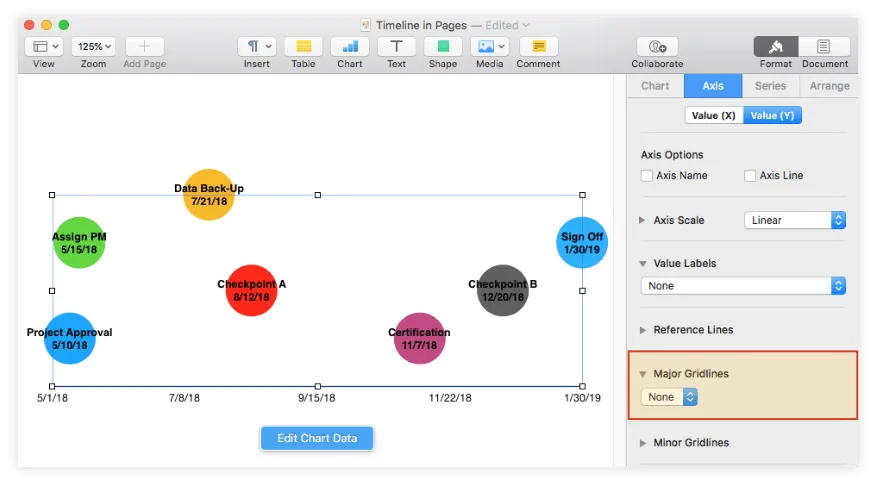Switch to the Series tab
876x485 pixels.
click(770, 86)
